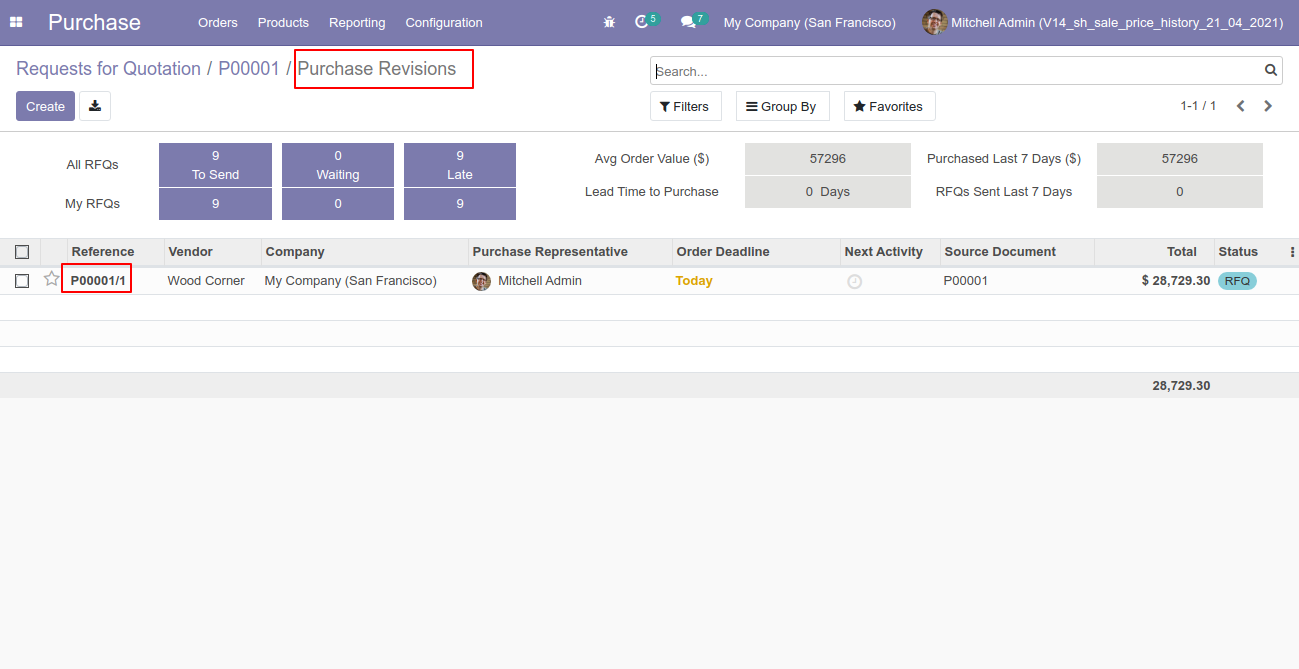
Task: Click Wood Corner vendor cell
Action: 206,281
